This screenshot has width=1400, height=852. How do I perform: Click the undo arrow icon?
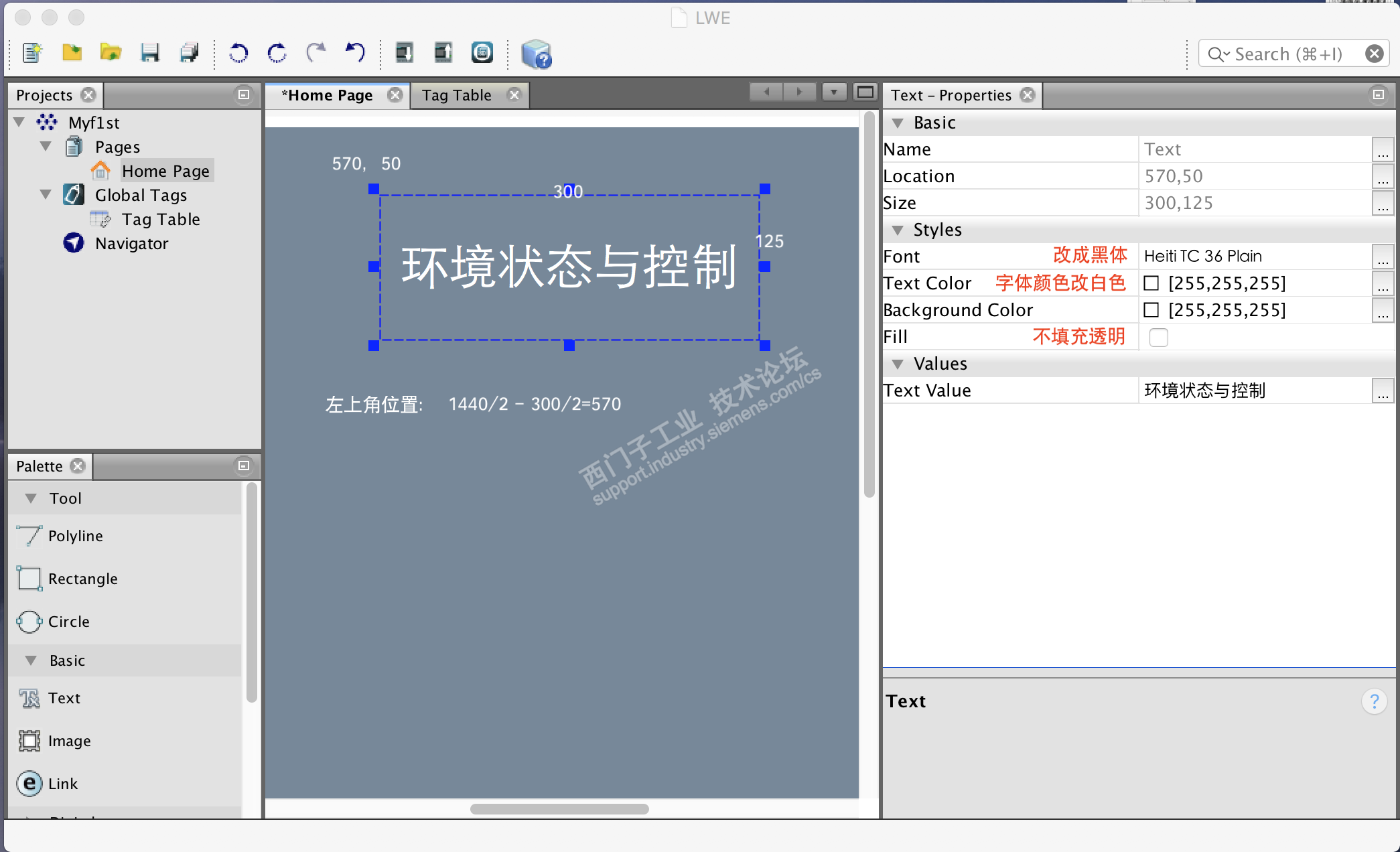click(355, 52)
